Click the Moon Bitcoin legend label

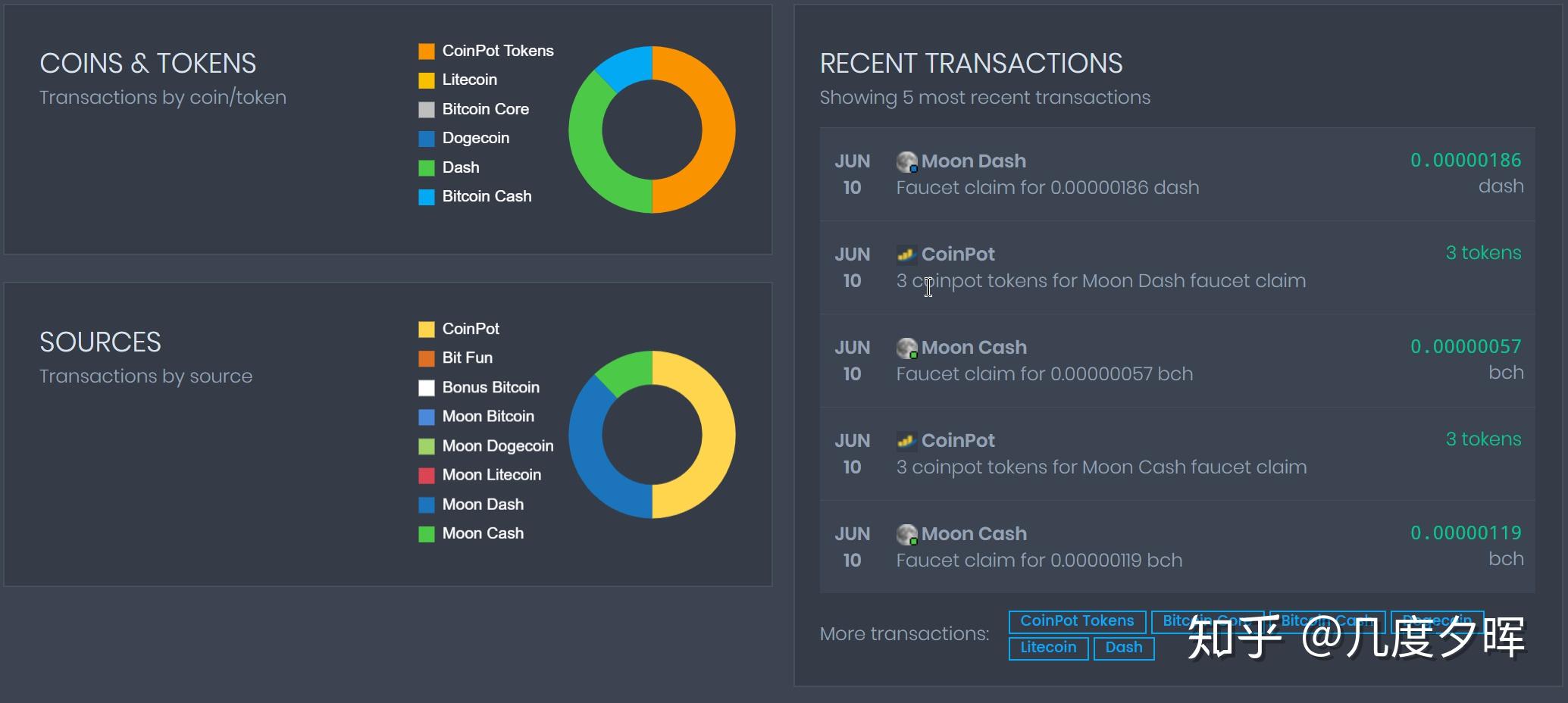click(x=488, y=417)
